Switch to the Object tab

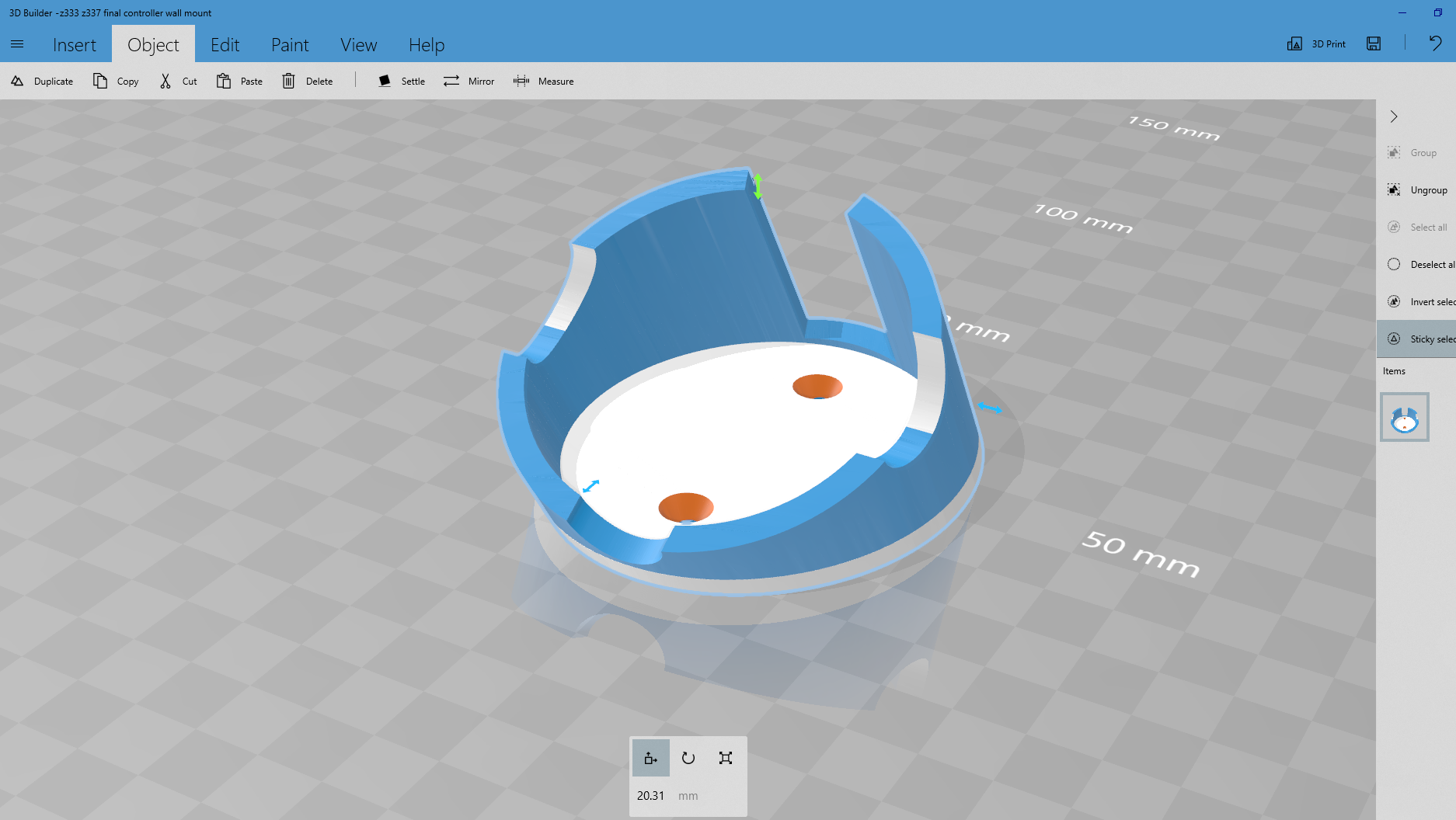click(153, 44)
